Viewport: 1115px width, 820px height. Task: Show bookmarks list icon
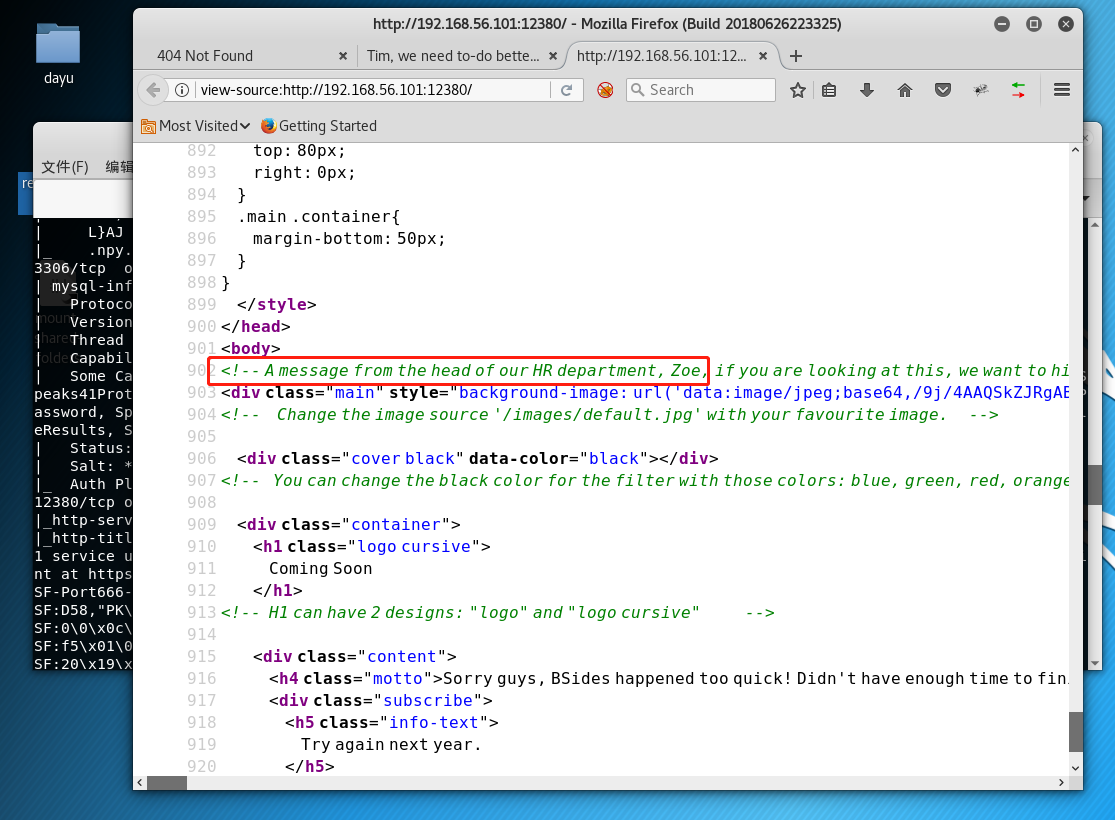[x=829, y=90]
